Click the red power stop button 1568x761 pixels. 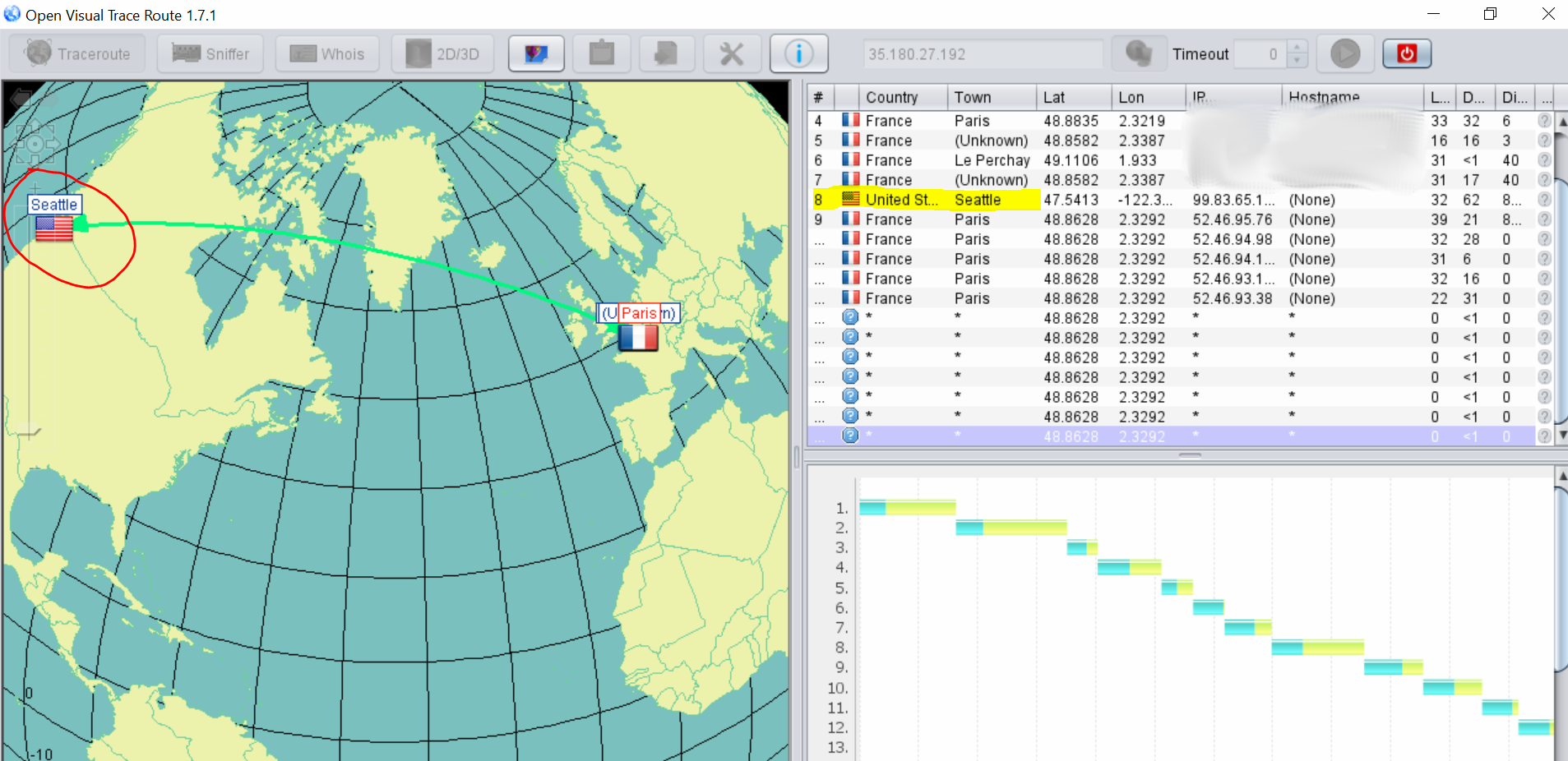coord(1407,54)
